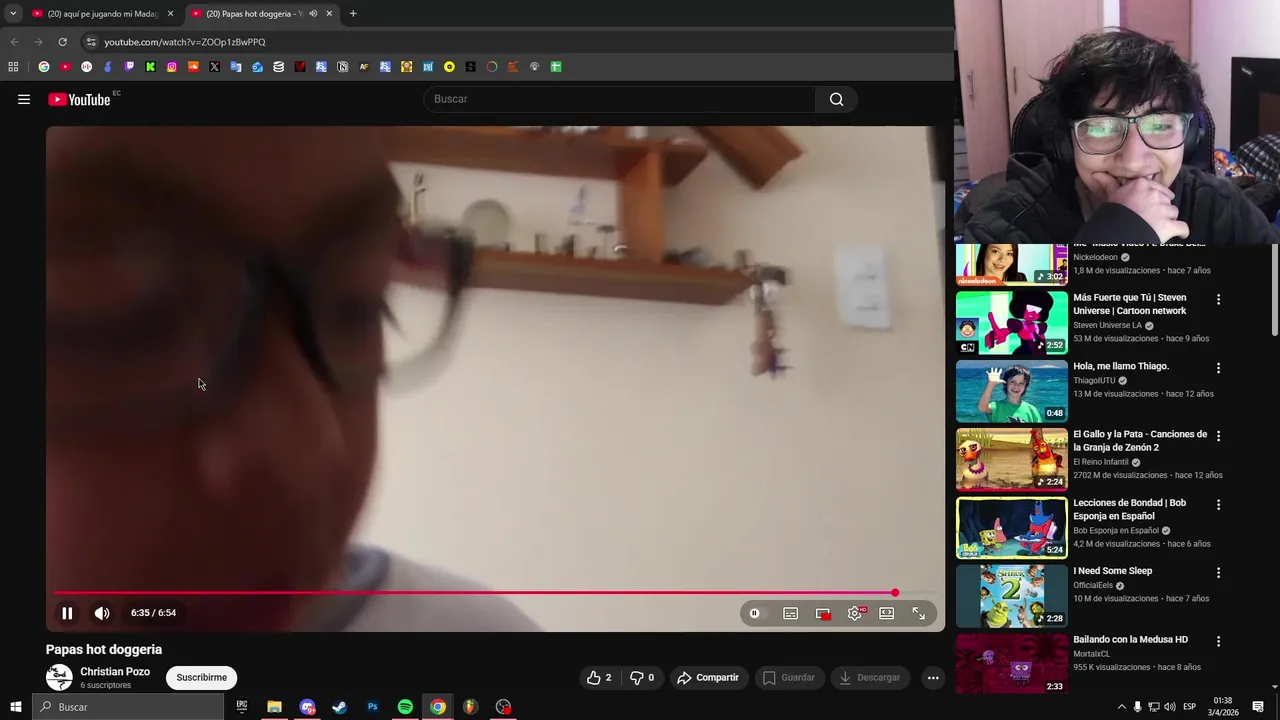This screenshot has width=1280, height=720.
Task: Click the Guardar save button
Action: click(x=788, y=678)
